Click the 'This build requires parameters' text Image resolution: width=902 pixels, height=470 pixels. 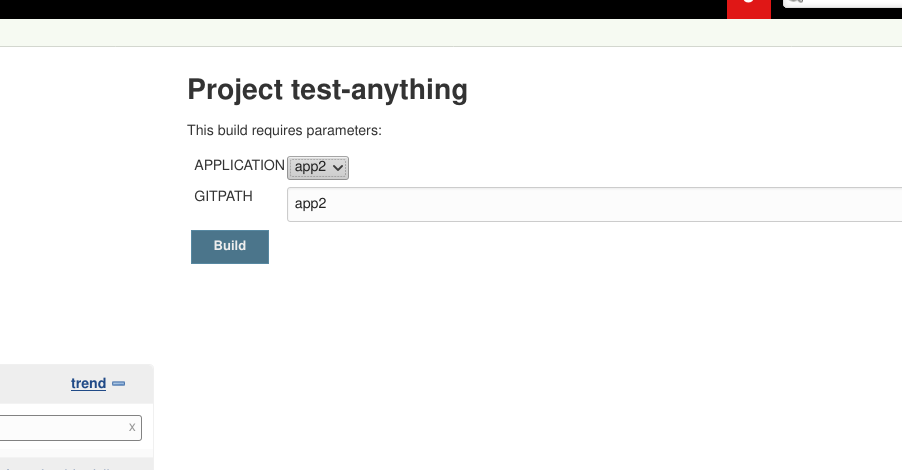284,130
